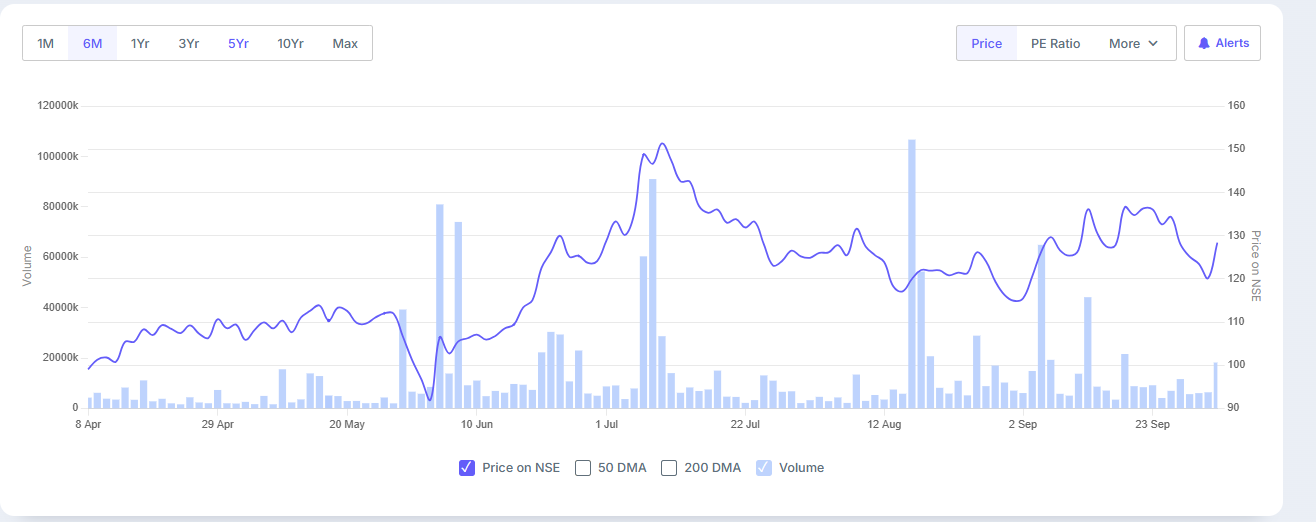Click the 150 price axis label
This screenshot has height=522, width=1316.
1236,149
